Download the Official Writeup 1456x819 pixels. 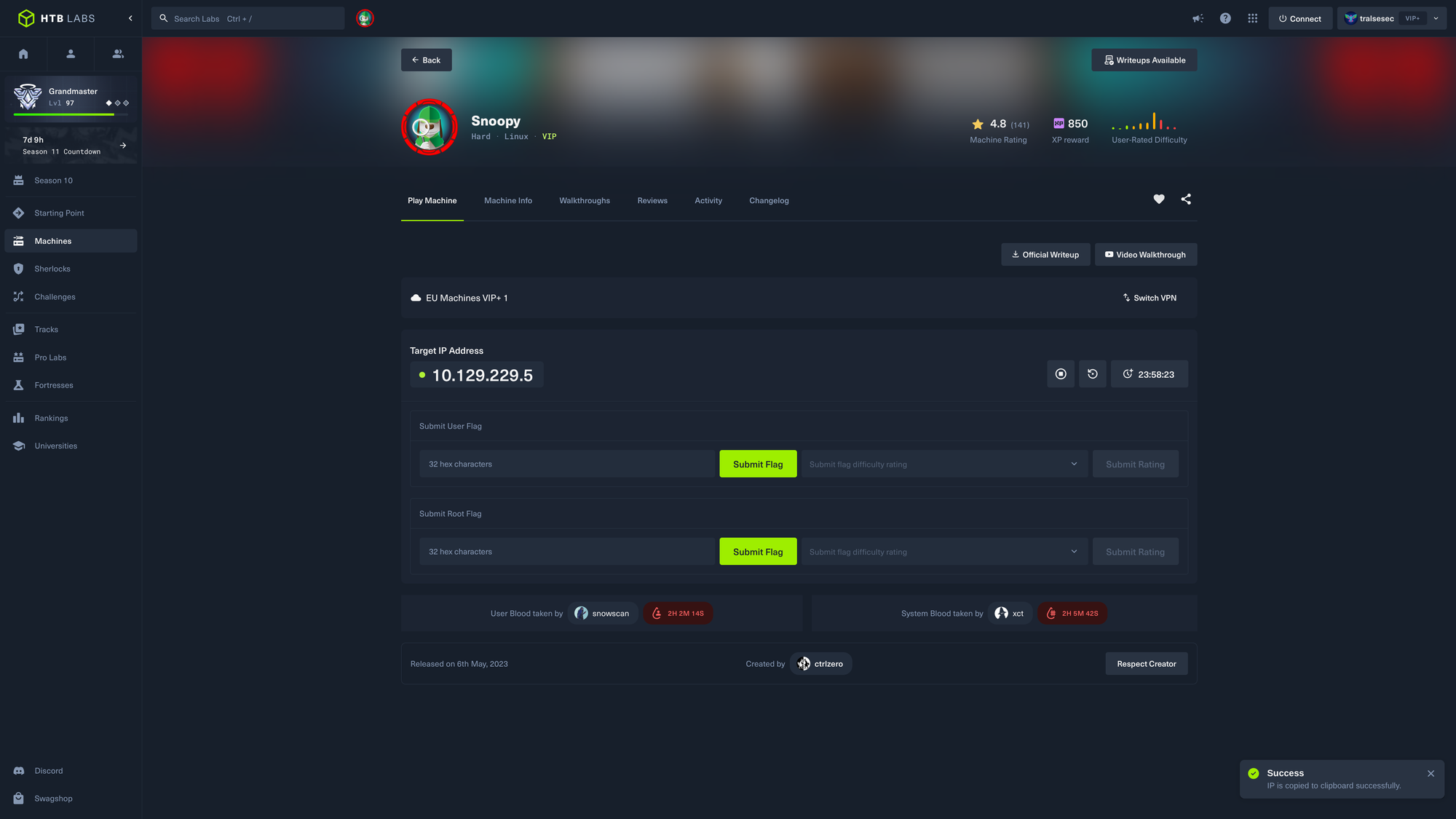(1045, 254)
